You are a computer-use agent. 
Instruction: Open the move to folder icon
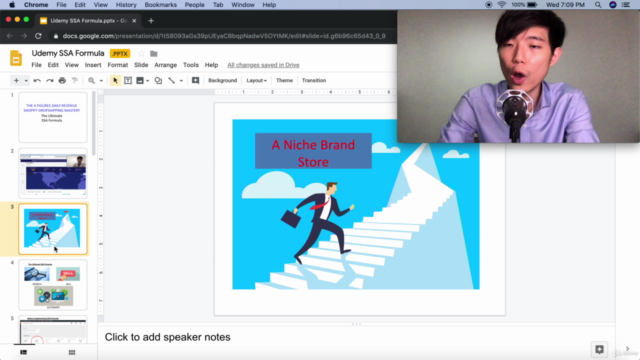154,53
